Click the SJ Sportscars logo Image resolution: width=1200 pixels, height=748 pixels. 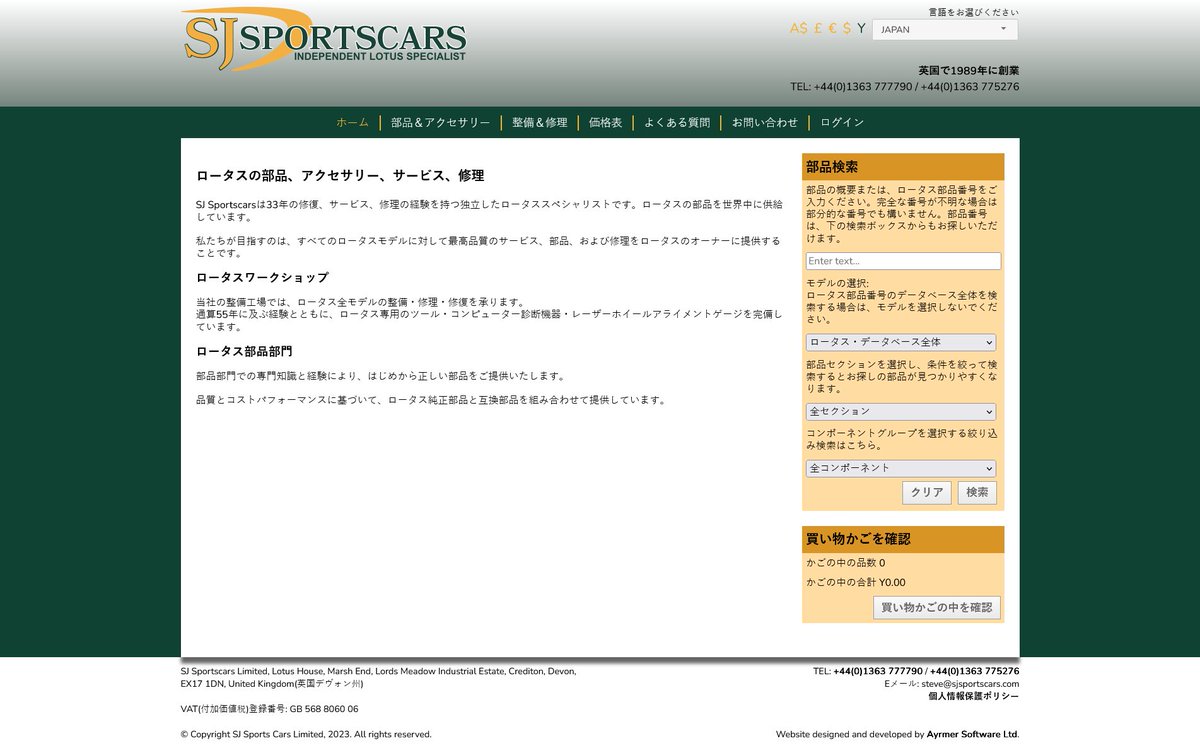(324, 40)
